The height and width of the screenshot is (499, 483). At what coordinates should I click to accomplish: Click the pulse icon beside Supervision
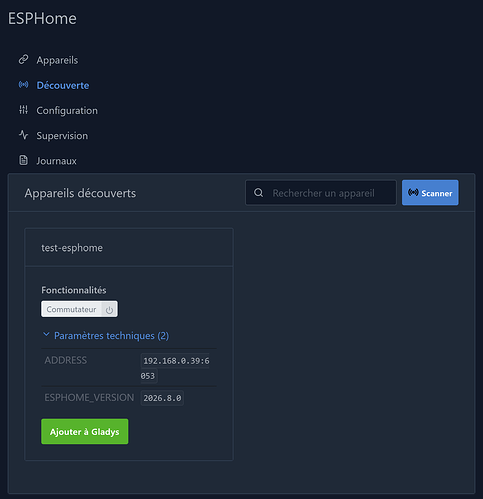(23, 135)
